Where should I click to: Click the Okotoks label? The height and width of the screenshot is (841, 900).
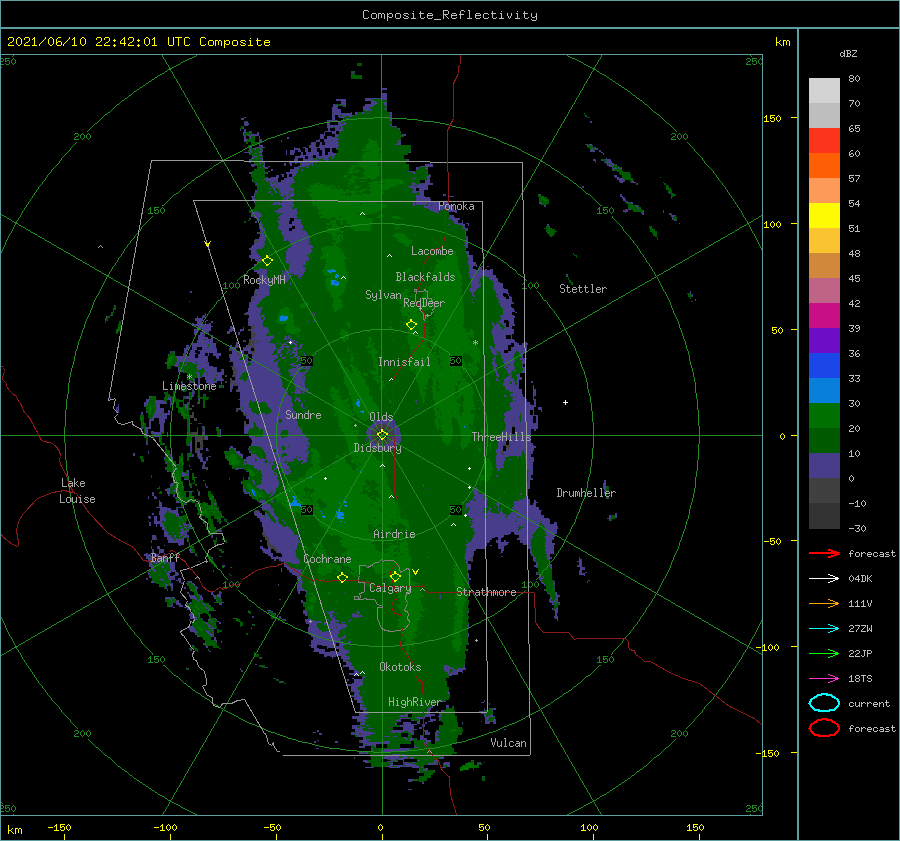(x=400, y=667)
